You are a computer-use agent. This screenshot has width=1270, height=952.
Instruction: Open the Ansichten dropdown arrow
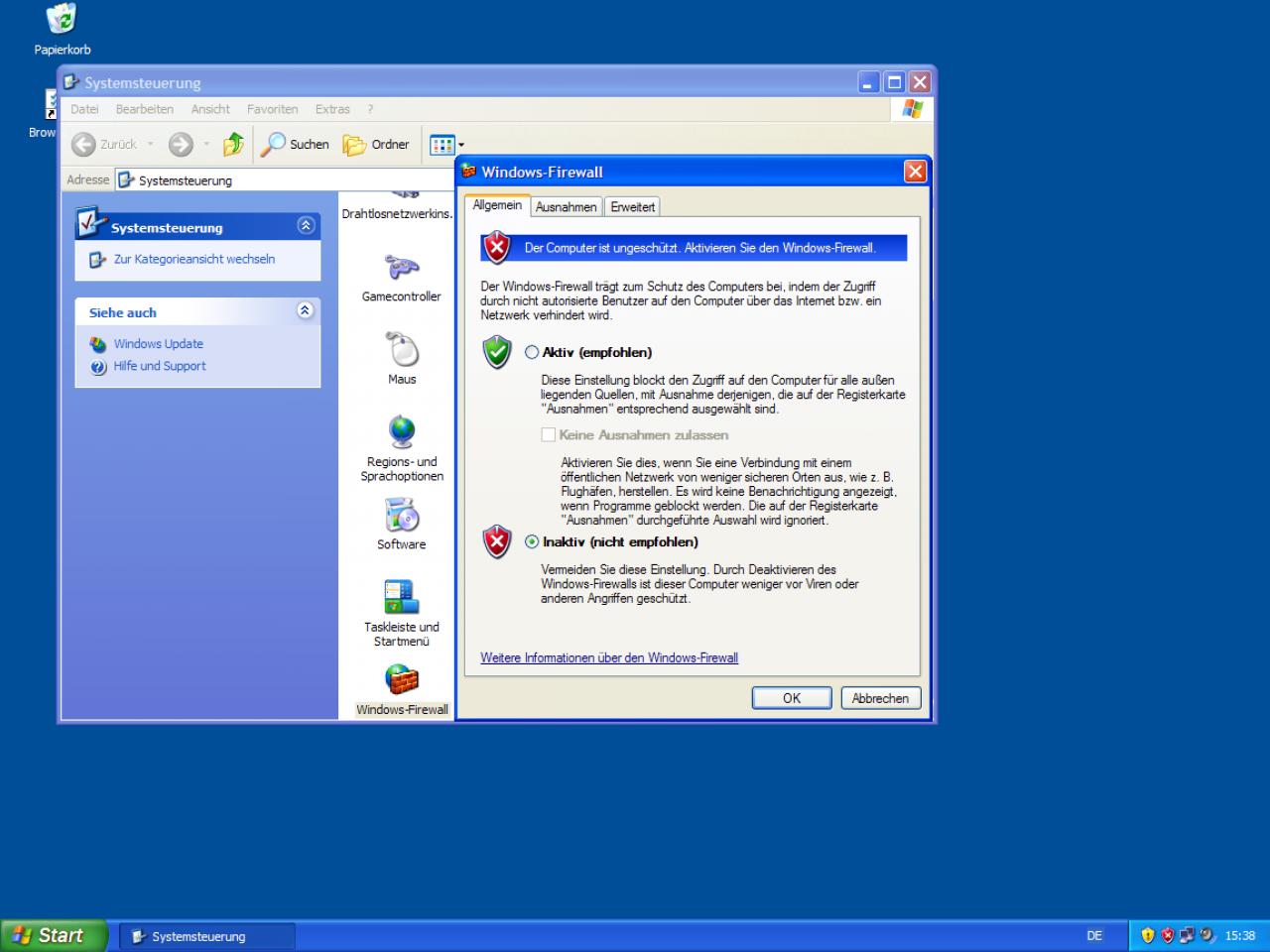(461, 145)
